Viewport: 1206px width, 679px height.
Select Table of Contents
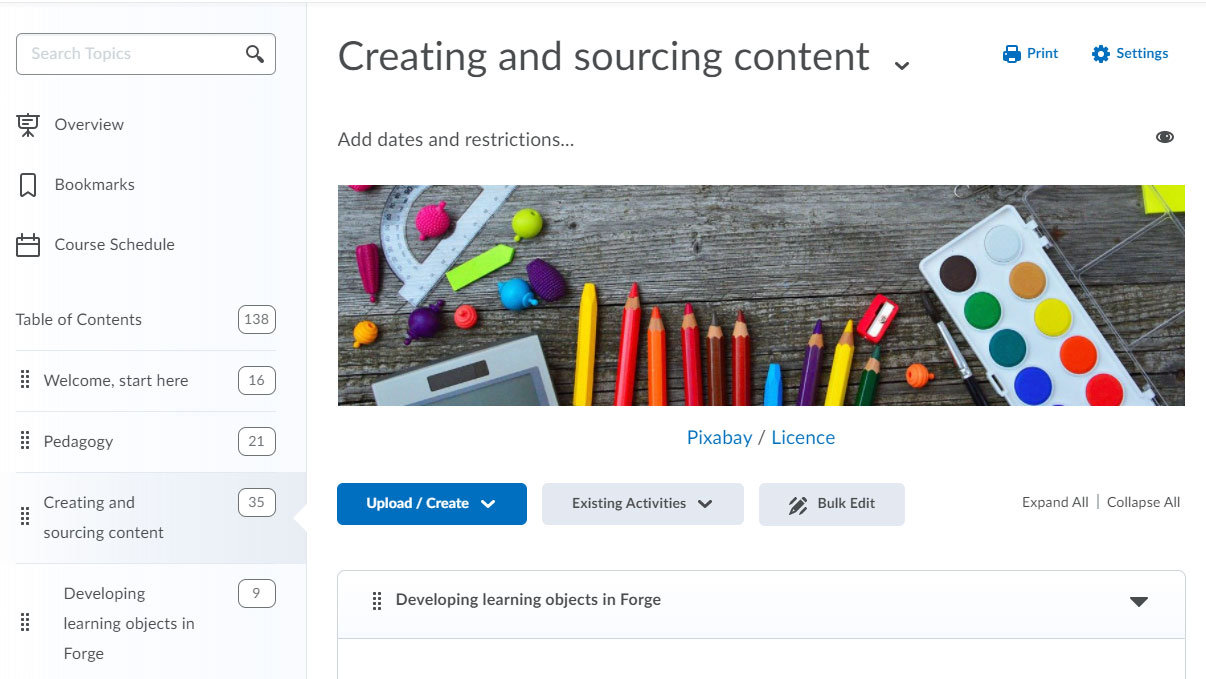(79, 320)
